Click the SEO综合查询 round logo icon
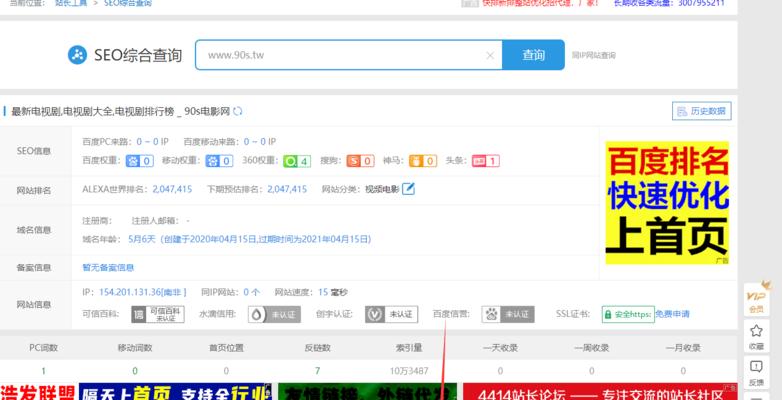782x400 pixels. pyautogui.click(x=77, y=55)
